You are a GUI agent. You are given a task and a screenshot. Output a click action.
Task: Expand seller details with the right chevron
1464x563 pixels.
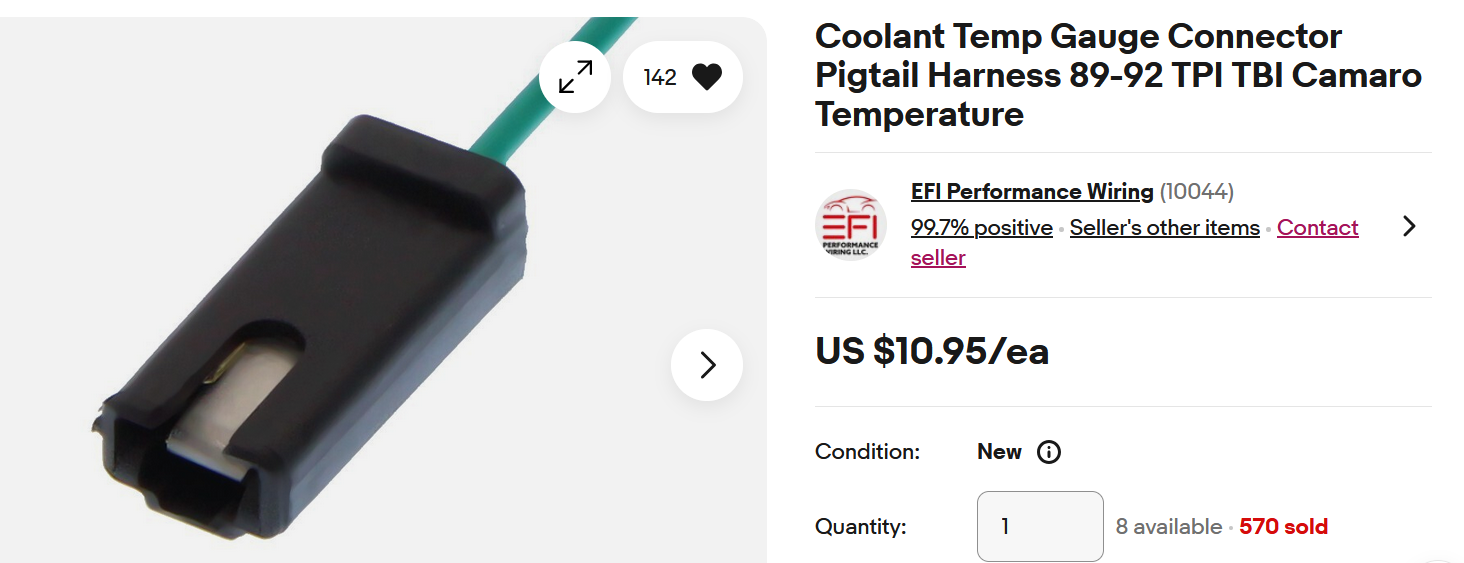coord(1409,226)
